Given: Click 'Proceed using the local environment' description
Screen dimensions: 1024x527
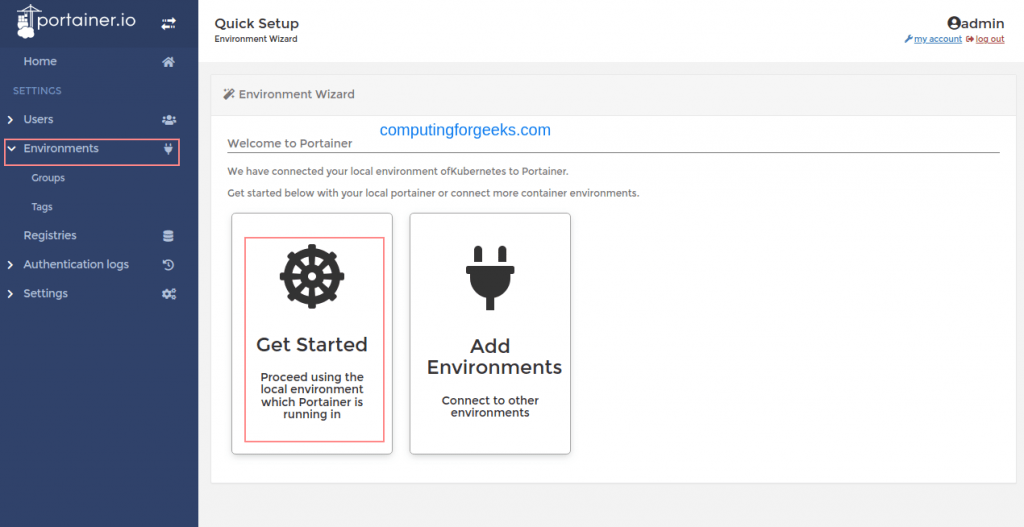Looking at the screenshot, I should click(312, 395).
